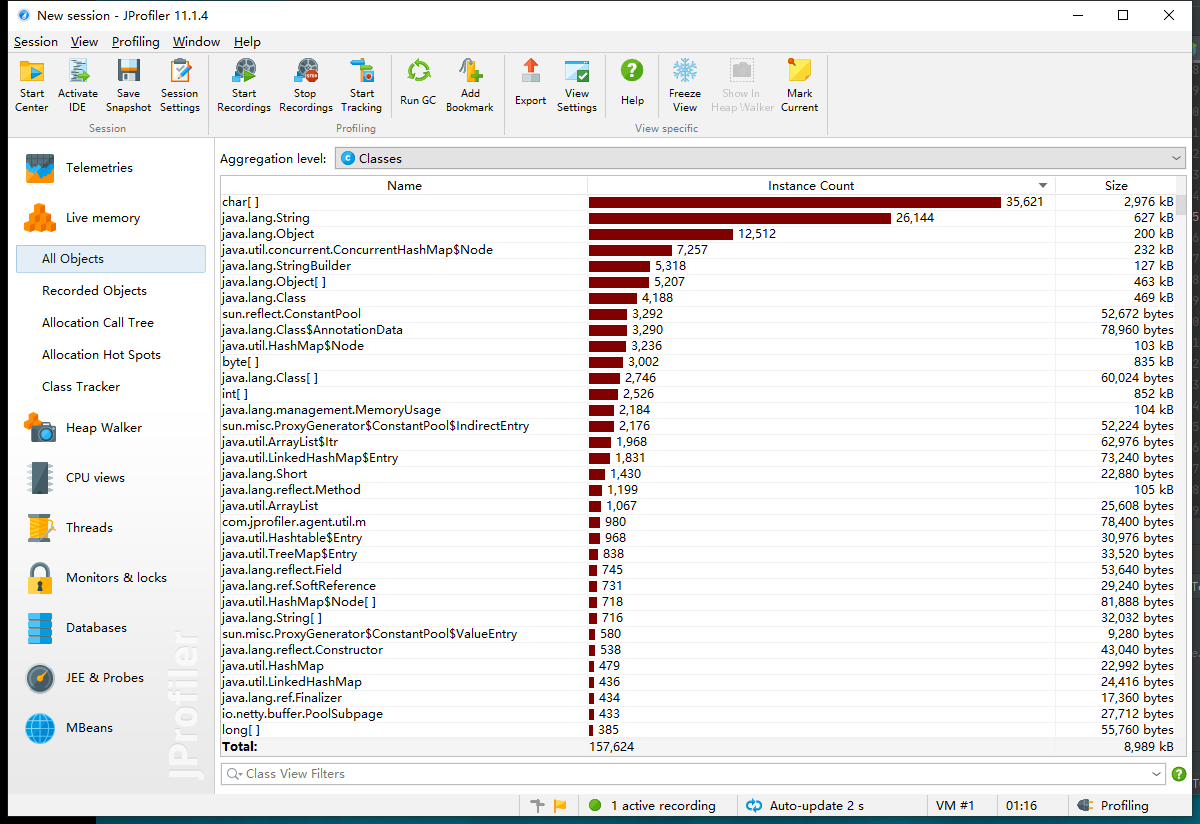The height and width of the screenshot is (824, 1200).
Task: Open the Window menu
Action: pyautogui.click(x=196, y=42)
